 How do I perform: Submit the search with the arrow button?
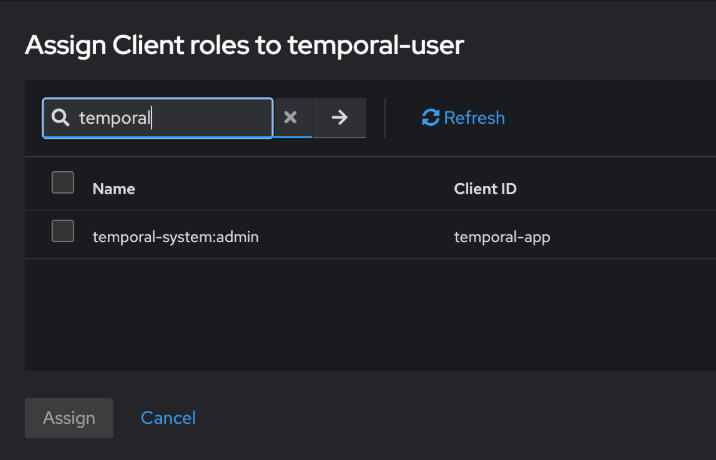[x=339, y=118]
